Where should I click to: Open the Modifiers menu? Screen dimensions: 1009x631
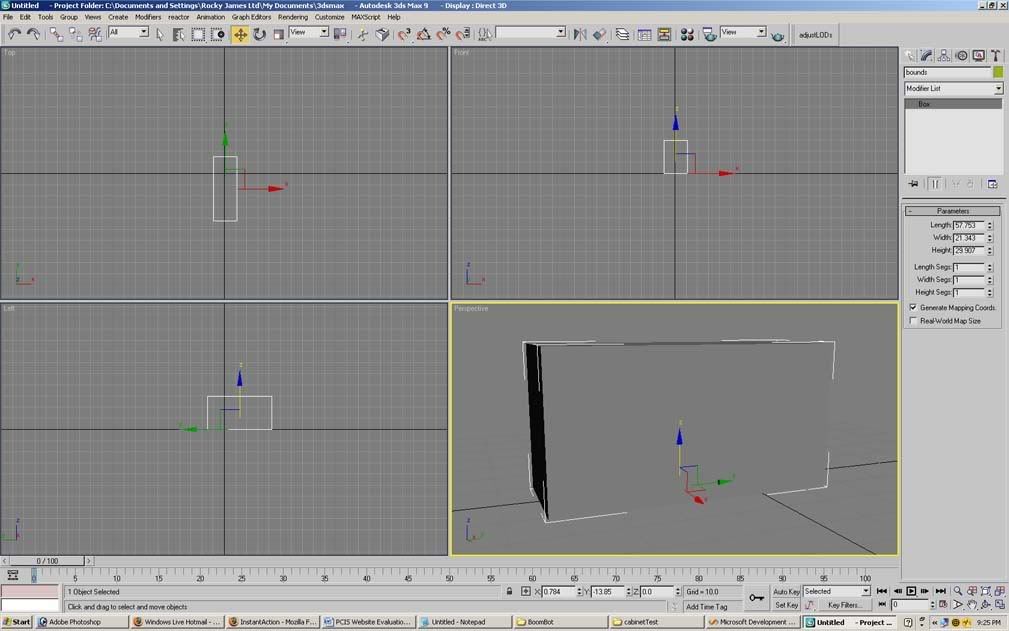tap(148, 17)
